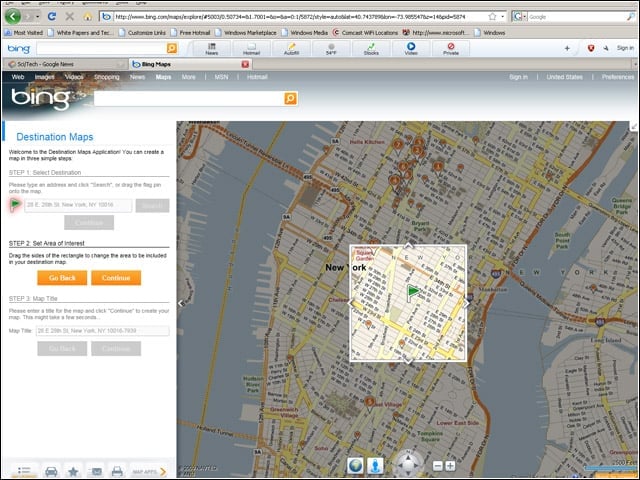Click the map pan compass control
The width and height of the screenshot is (640, 480).
[x=408, y=464]
